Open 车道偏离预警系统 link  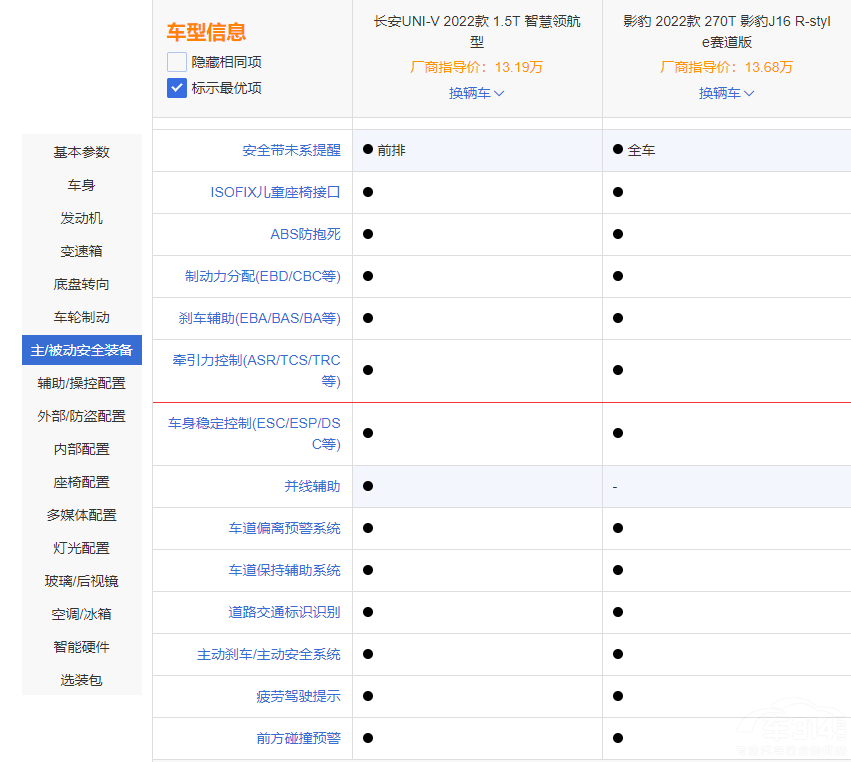pyautogui.click(x=284, y=528)
